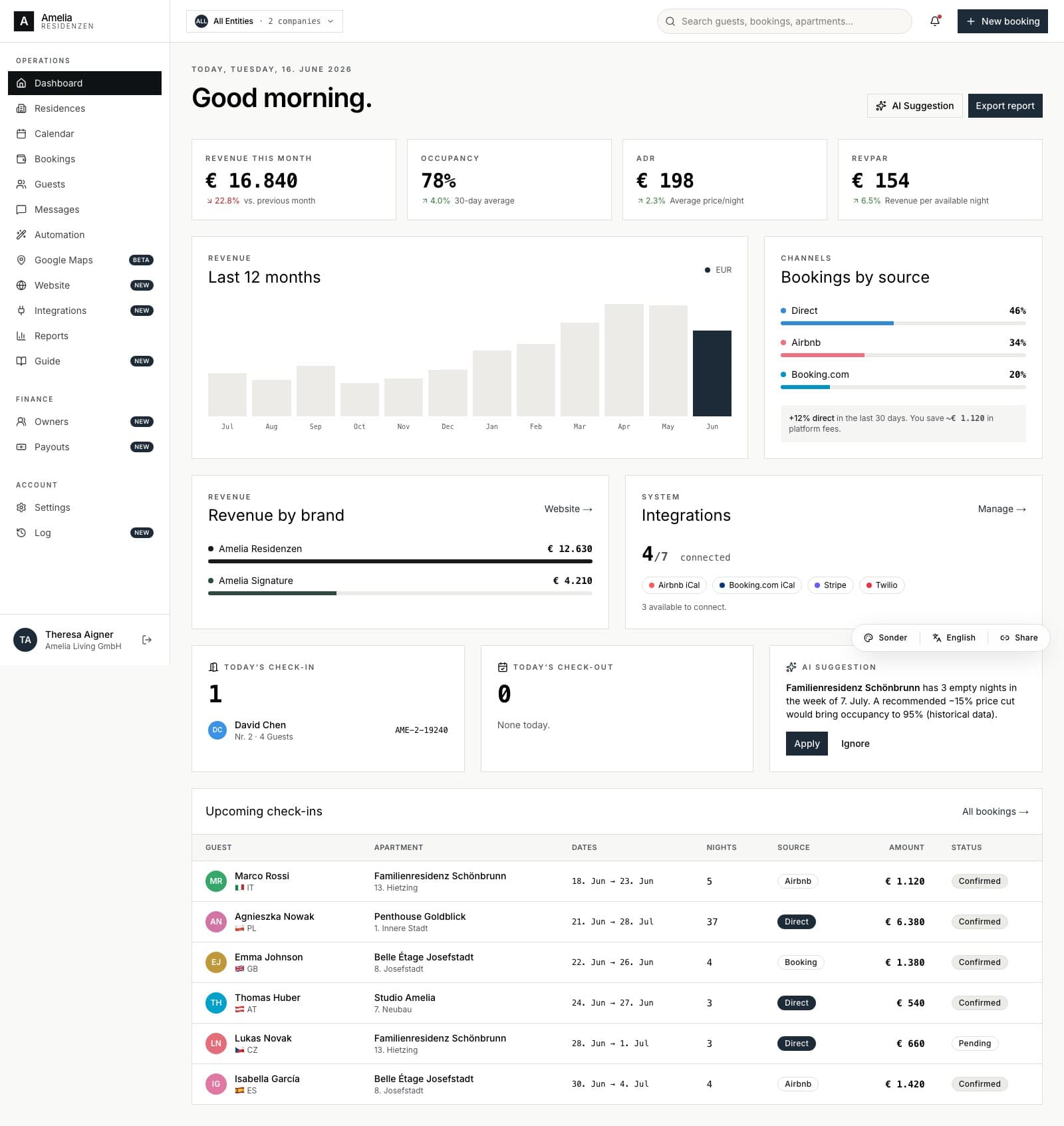Click the Reports chart icon
This screenshot has width=1064, height=1126.
coord(21,336)
